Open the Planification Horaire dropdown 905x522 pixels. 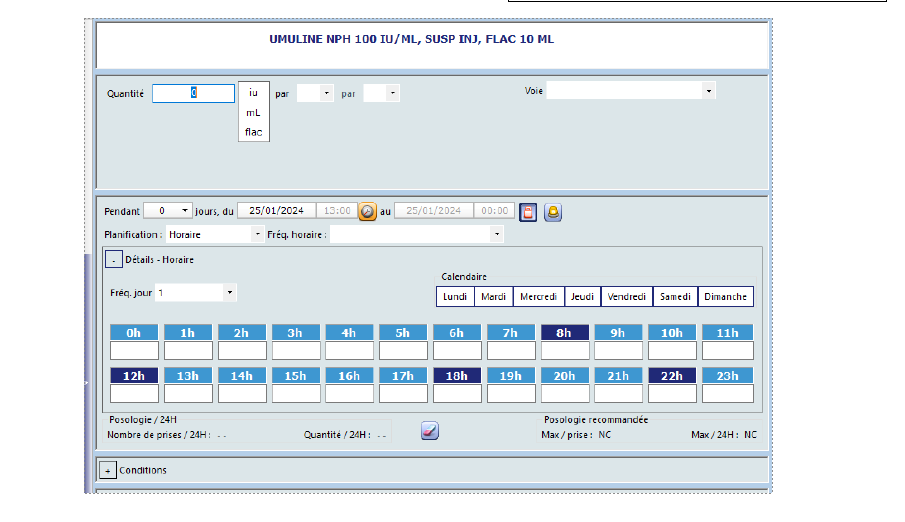pos(257,234)
